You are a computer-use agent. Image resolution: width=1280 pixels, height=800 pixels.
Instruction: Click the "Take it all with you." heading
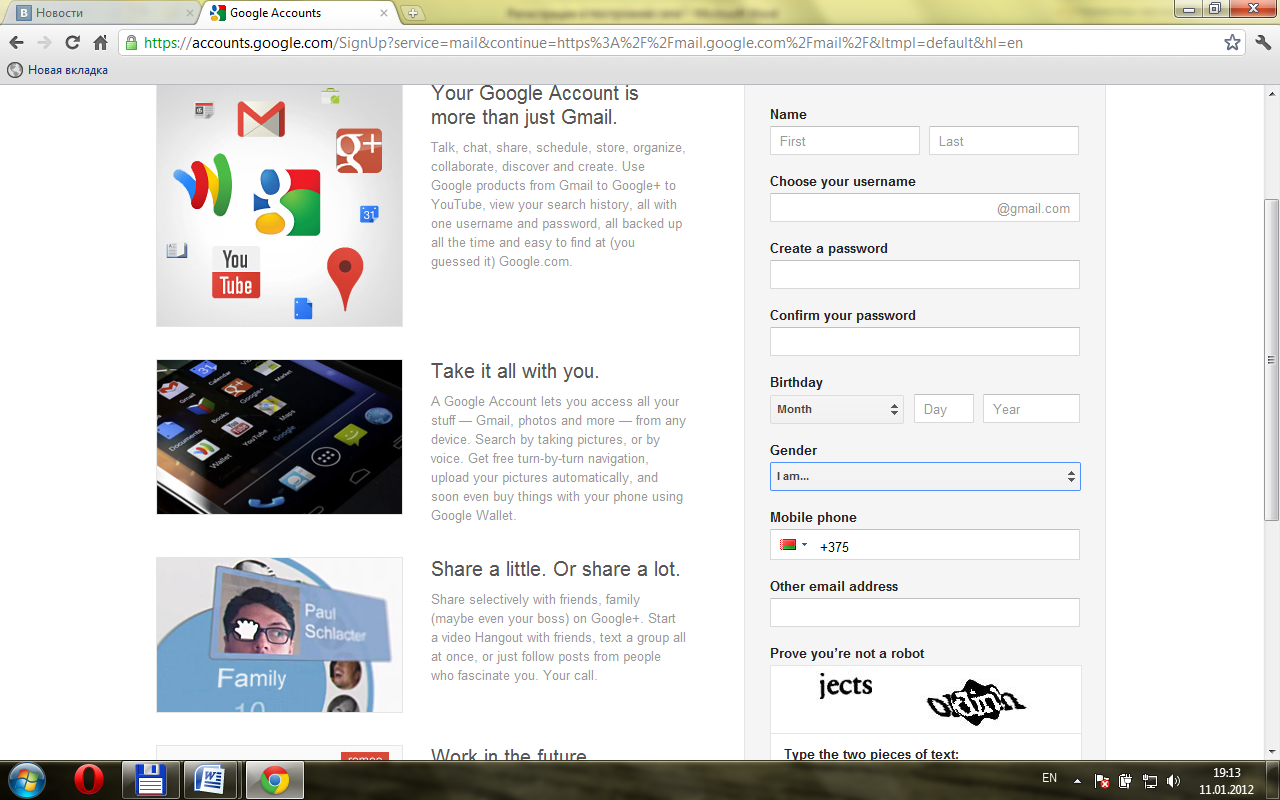click(515, 371)
